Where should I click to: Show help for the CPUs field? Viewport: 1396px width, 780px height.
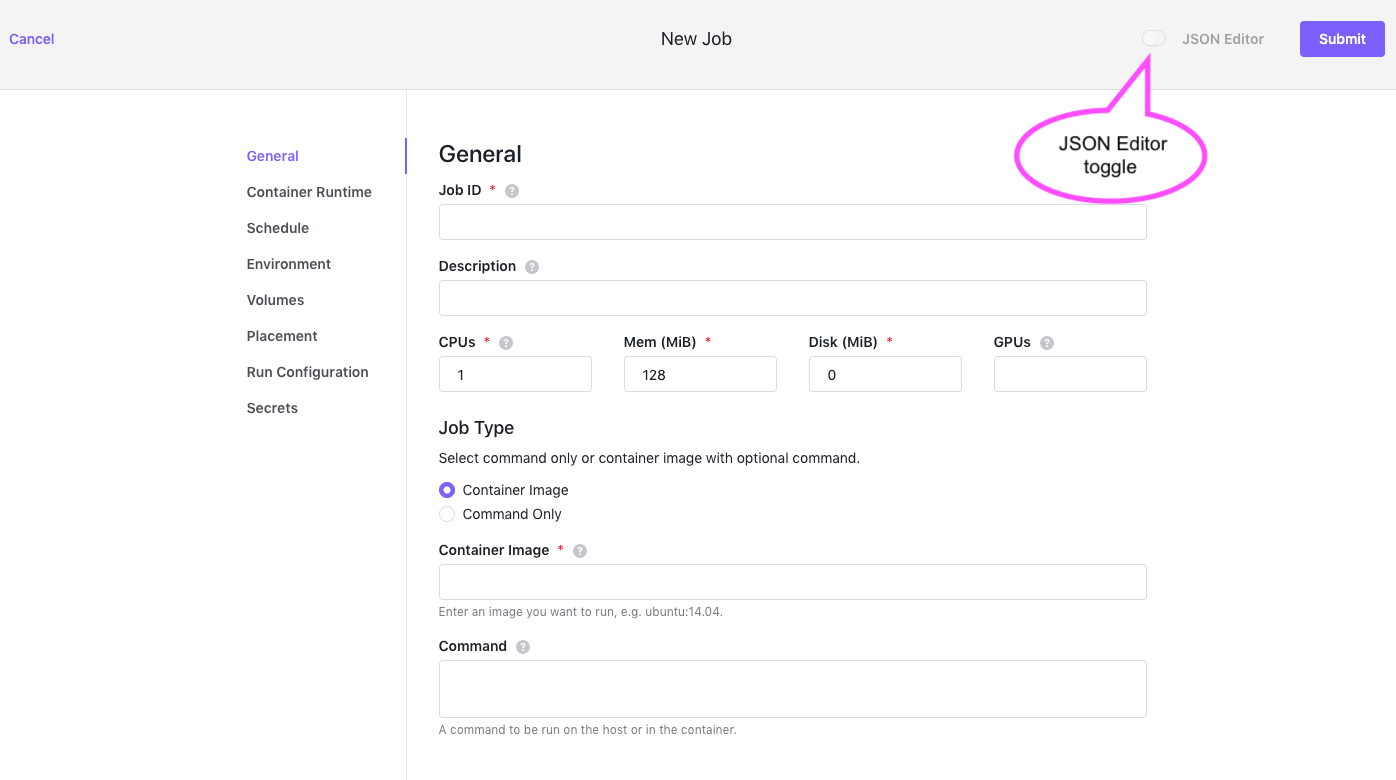tap(506, 343)
